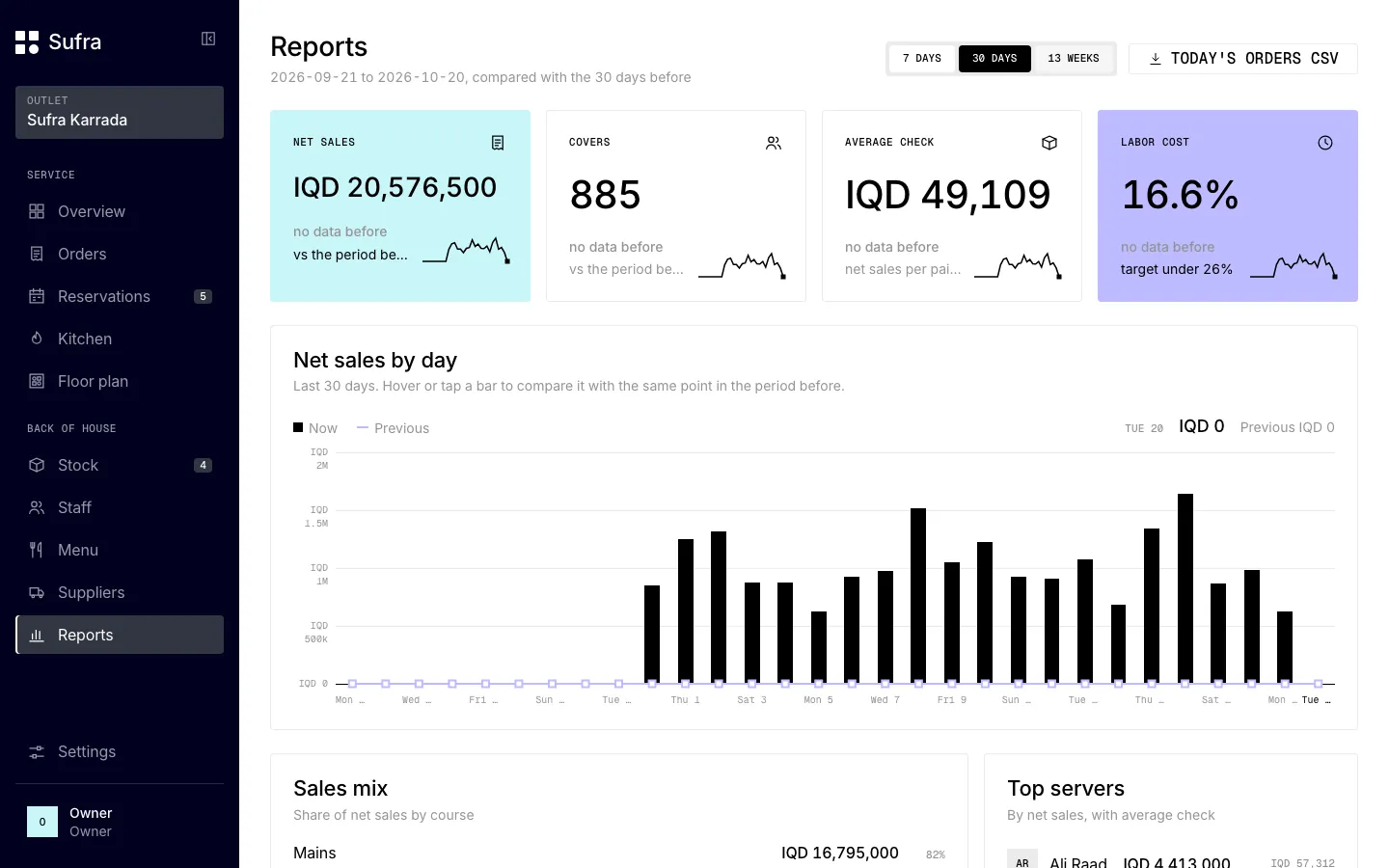Click the 'Previous' legend entry in chart
Image resolution: width=1389 pixels, height=868 pixels.
(393, 428)
